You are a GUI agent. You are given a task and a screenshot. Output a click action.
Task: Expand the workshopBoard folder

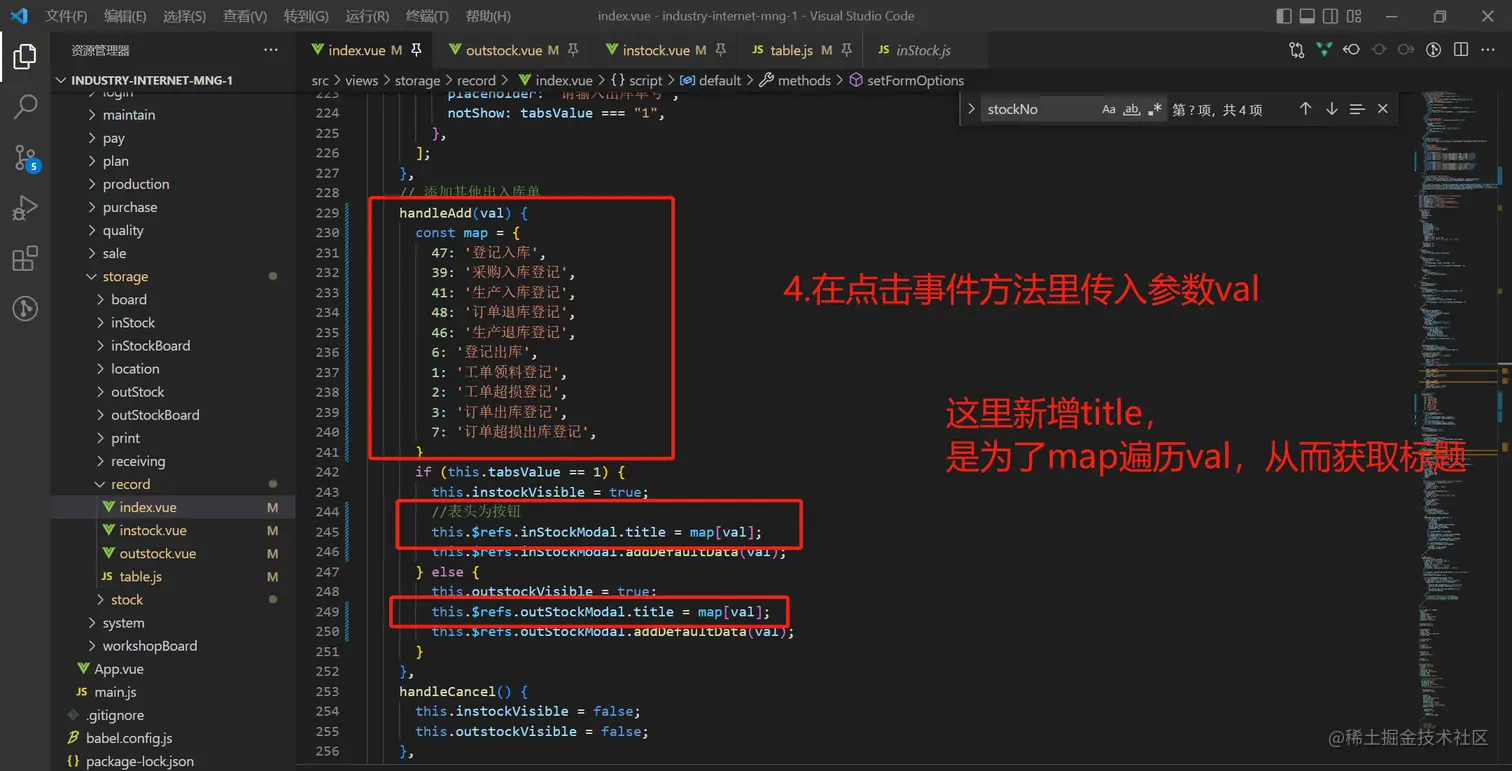tap(150, 646)
